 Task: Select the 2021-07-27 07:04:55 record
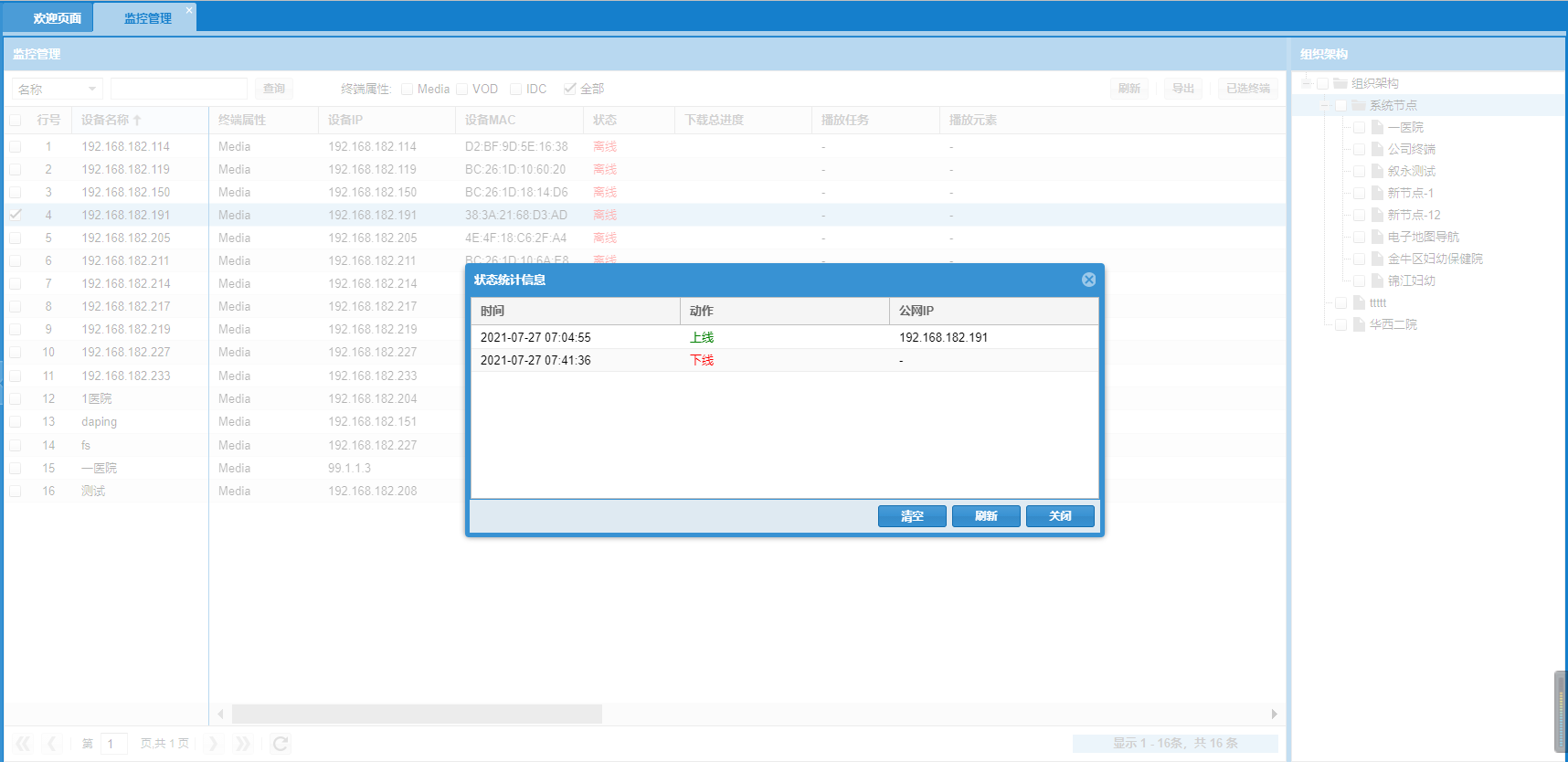(785, 337)
